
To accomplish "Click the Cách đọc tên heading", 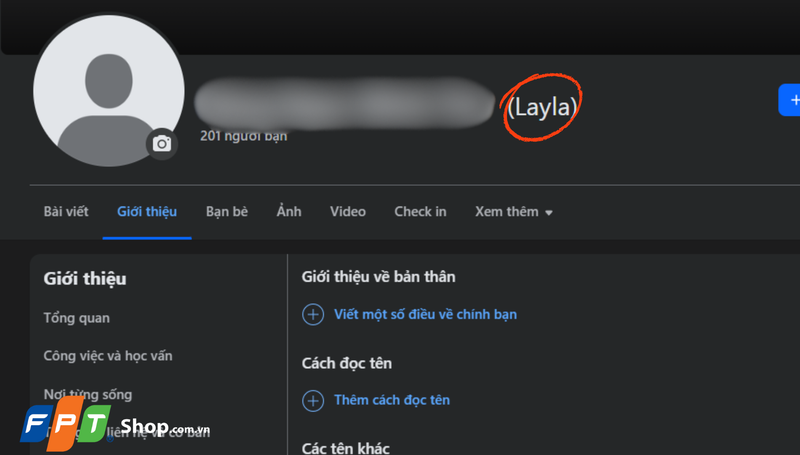I will (346, 363).
